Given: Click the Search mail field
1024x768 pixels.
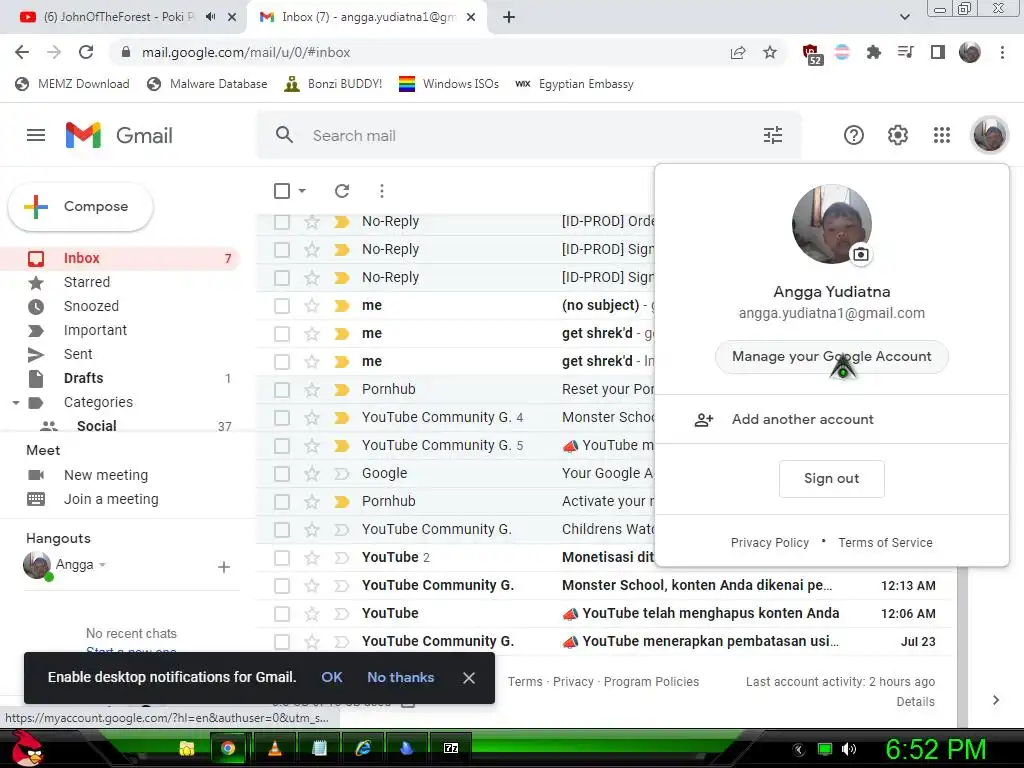Looking at the screenshot, I should pyautogui.click(x=529, y=135).
